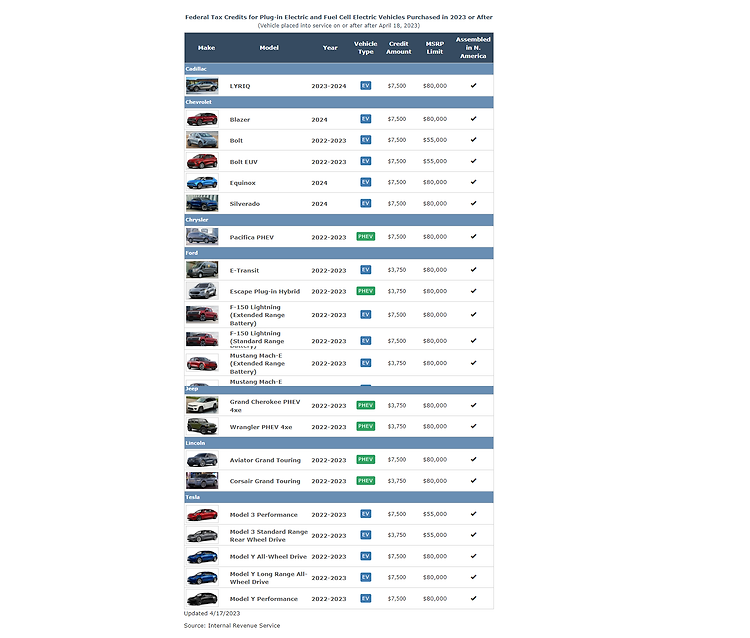Open the Cadillac LYRIQ car thumbnail
This screenshot has width=750, height=638.
(202, 86)
